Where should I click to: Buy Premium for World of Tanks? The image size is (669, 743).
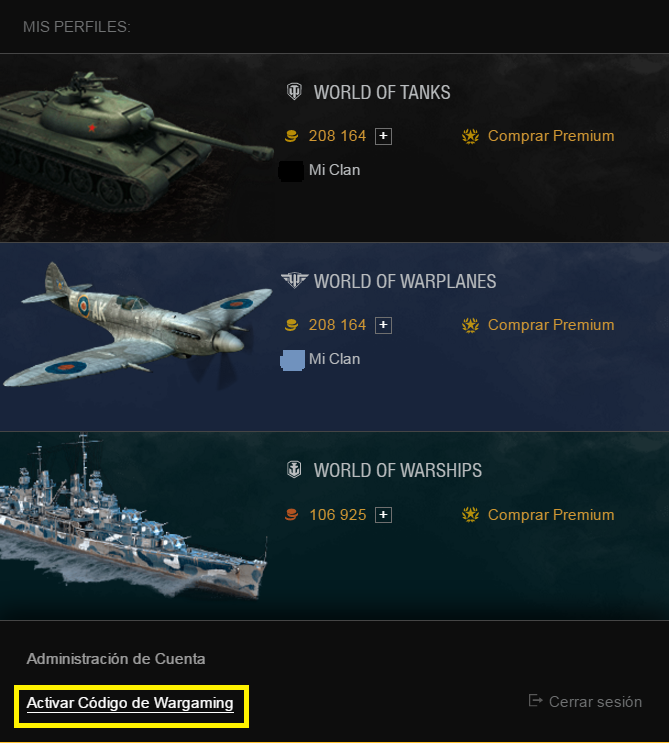point(551,136)
